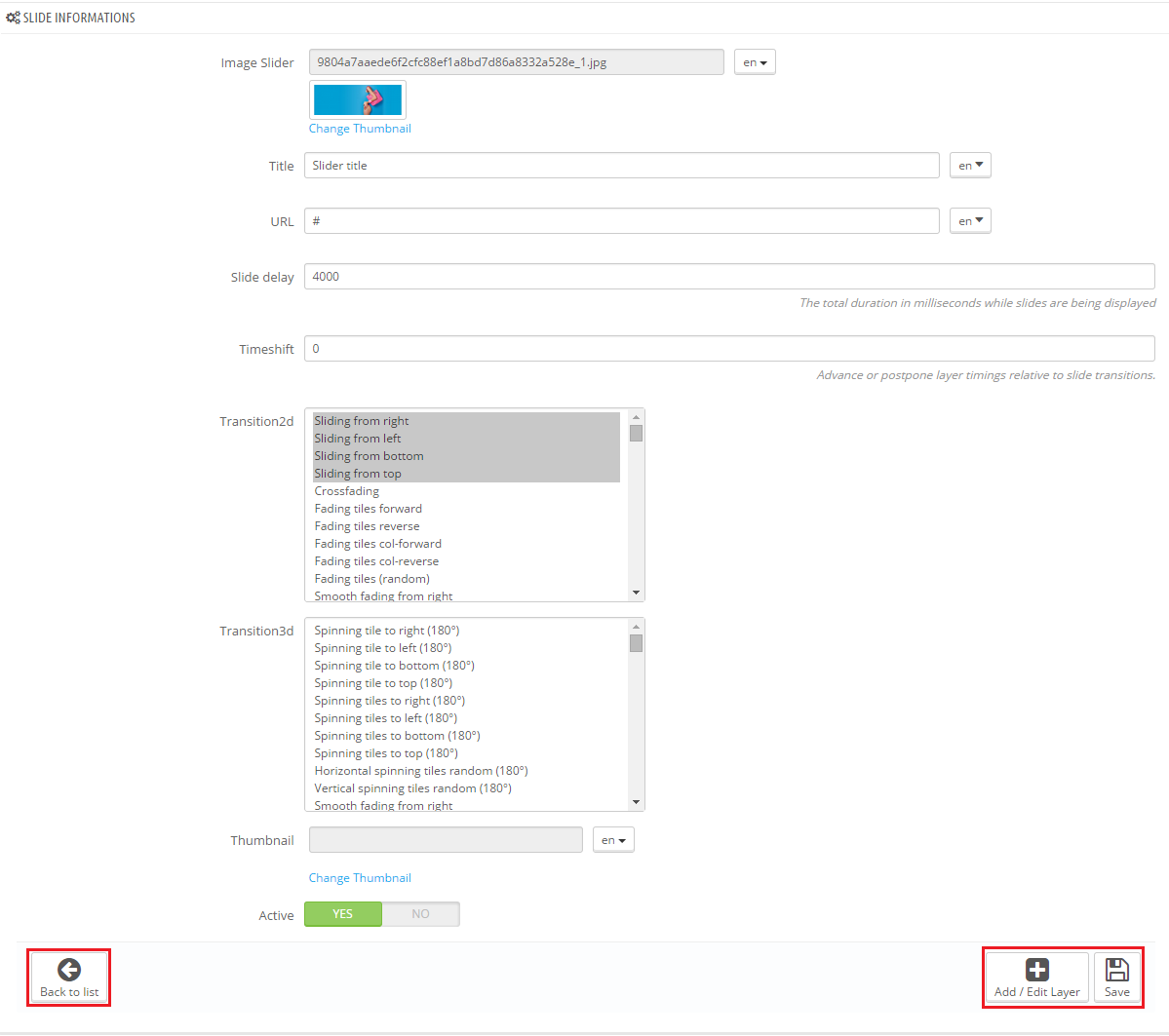The height and width of the screenshot is (1036, 1169).
Task: Choose Fading tiles forward transition
Action: 368,509
